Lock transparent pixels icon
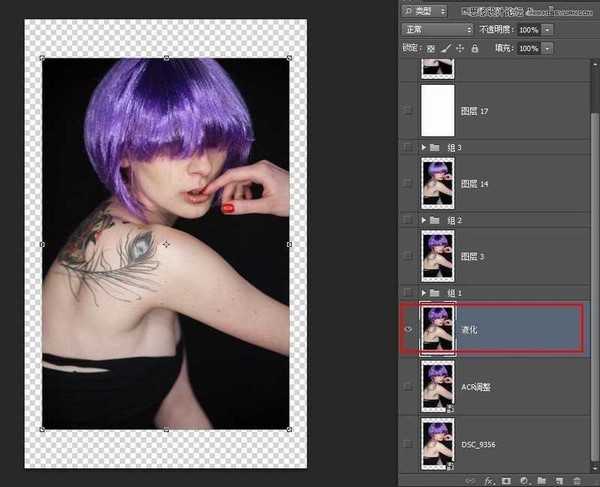Image resolution: width=600 pixels, height=487 pixels. click(x=431, y=48)
